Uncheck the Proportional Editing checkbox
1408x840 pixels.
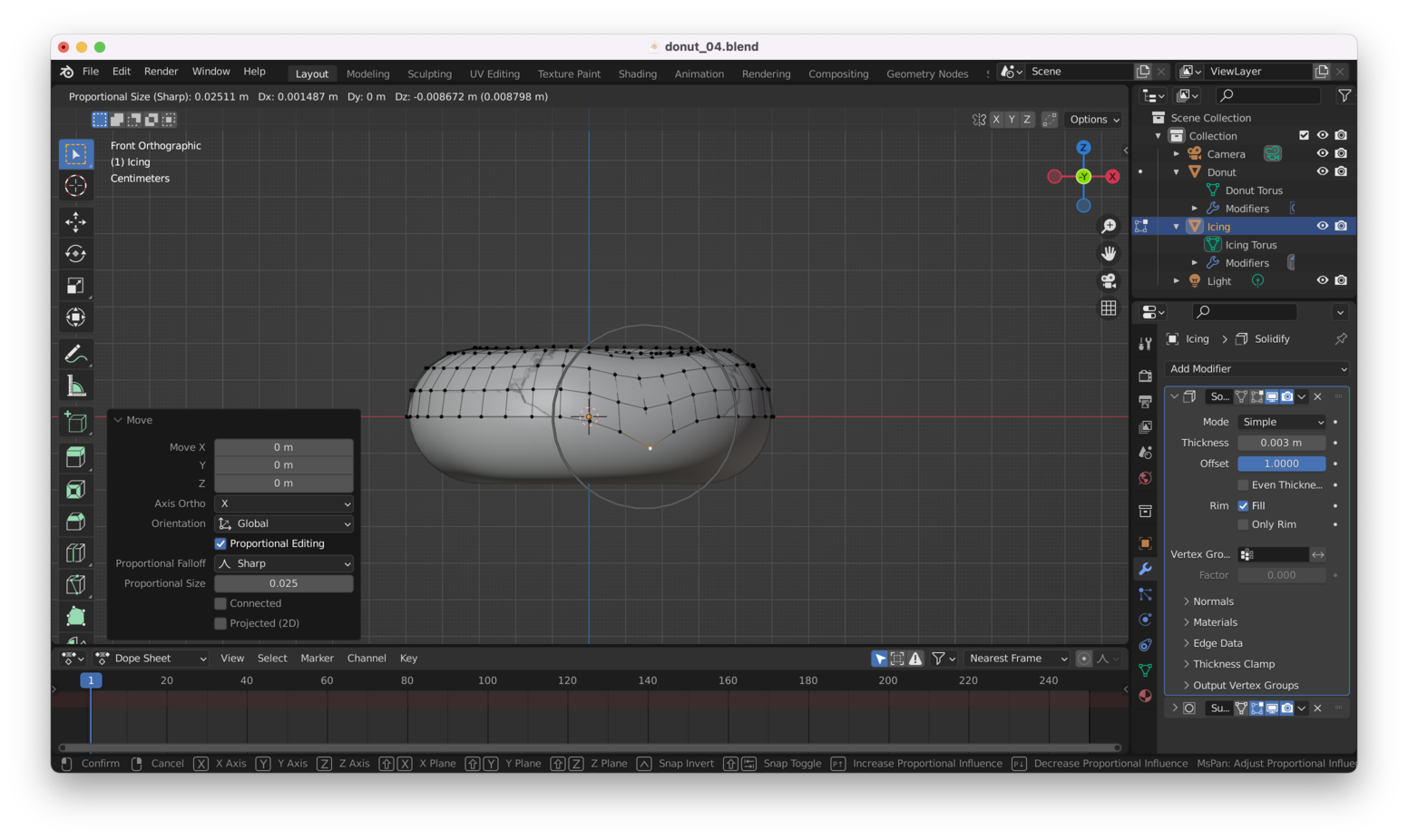click(220, 543)
